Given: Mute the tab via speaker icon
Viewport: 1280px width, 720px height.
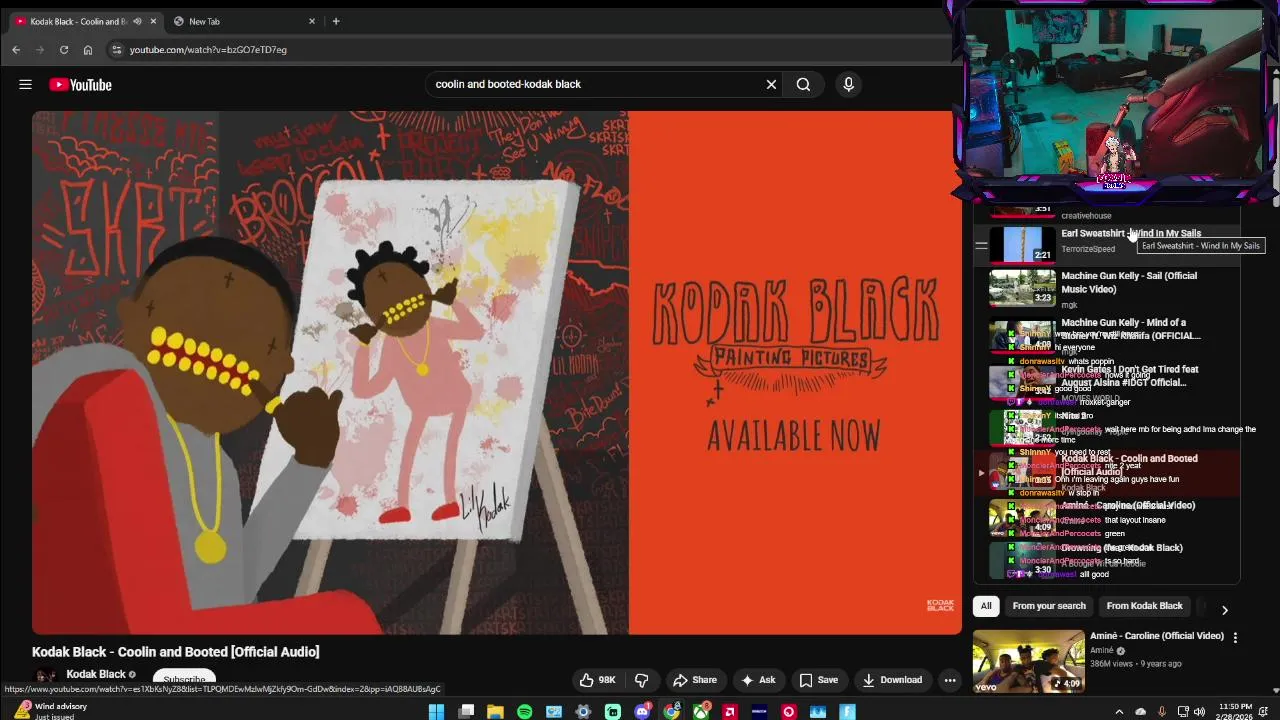Looking at the screenshot, I should pyautogui.click(x=137, y=21).
